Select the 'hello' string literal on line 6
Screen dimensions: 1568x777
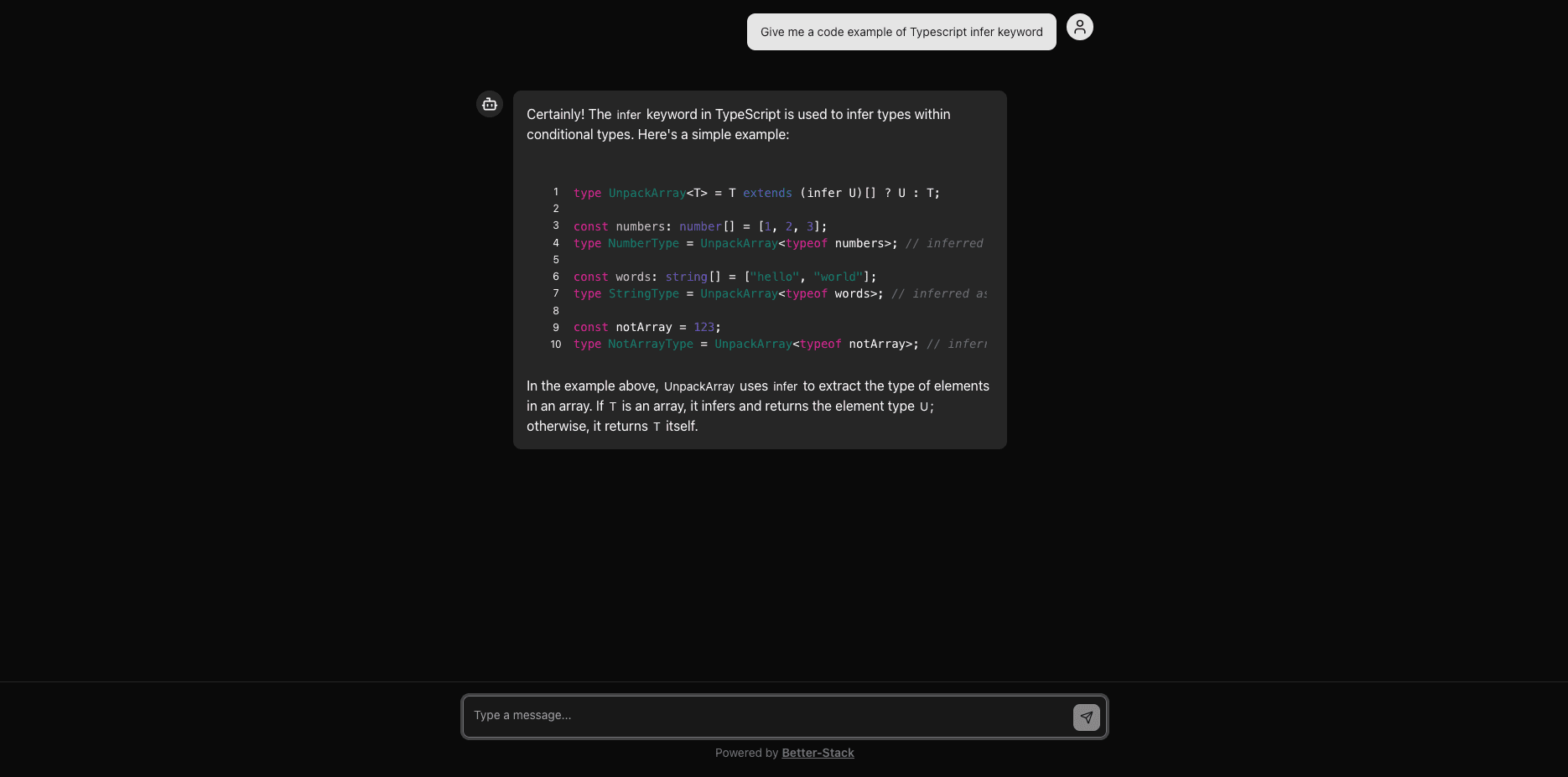click(x=774, y=277)
